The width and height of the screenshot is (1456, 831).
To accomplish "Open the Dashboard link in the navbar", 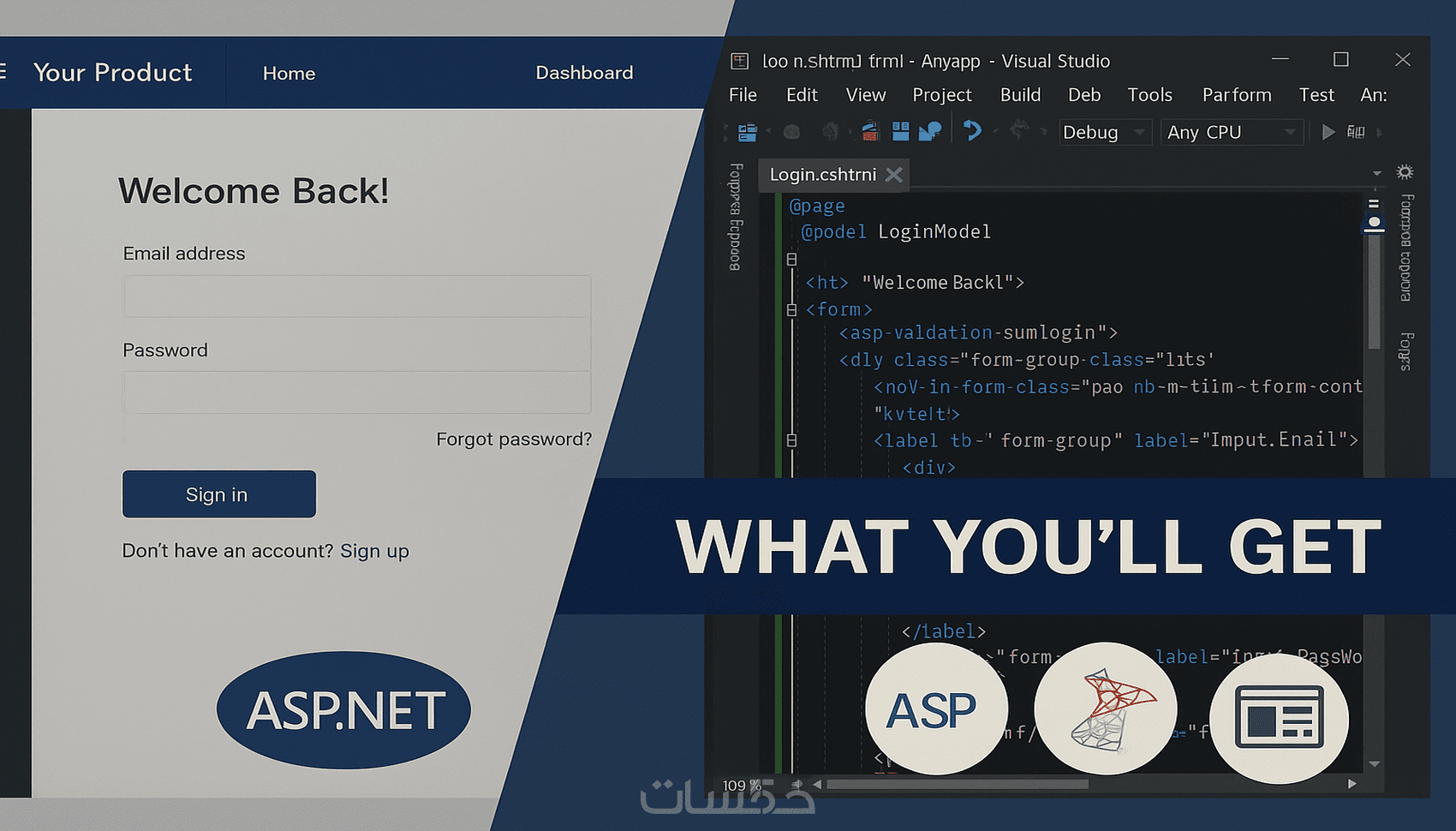I will tap(584, 73).
